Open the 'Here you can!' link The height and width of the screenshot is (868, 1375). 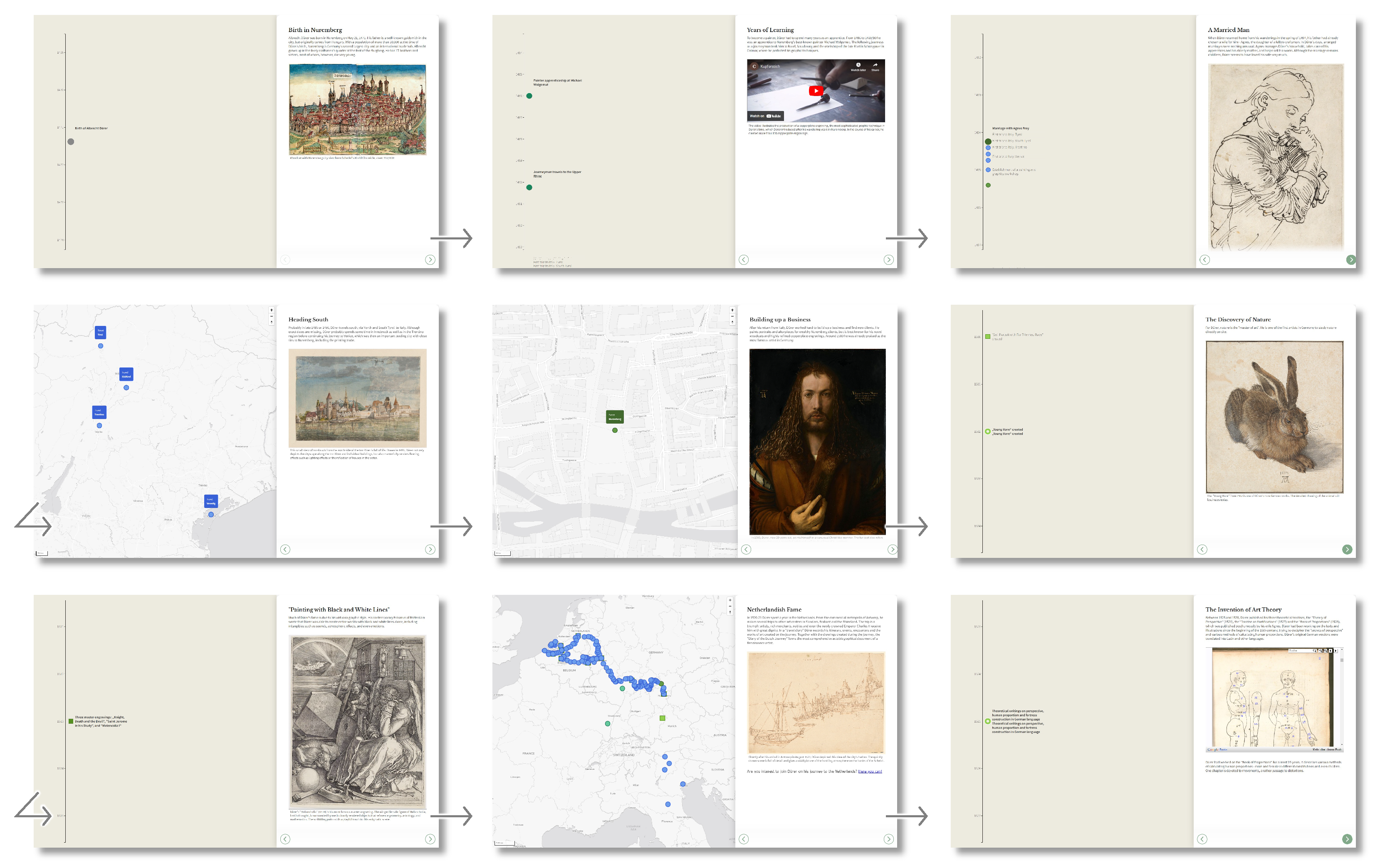click(870, 772)
